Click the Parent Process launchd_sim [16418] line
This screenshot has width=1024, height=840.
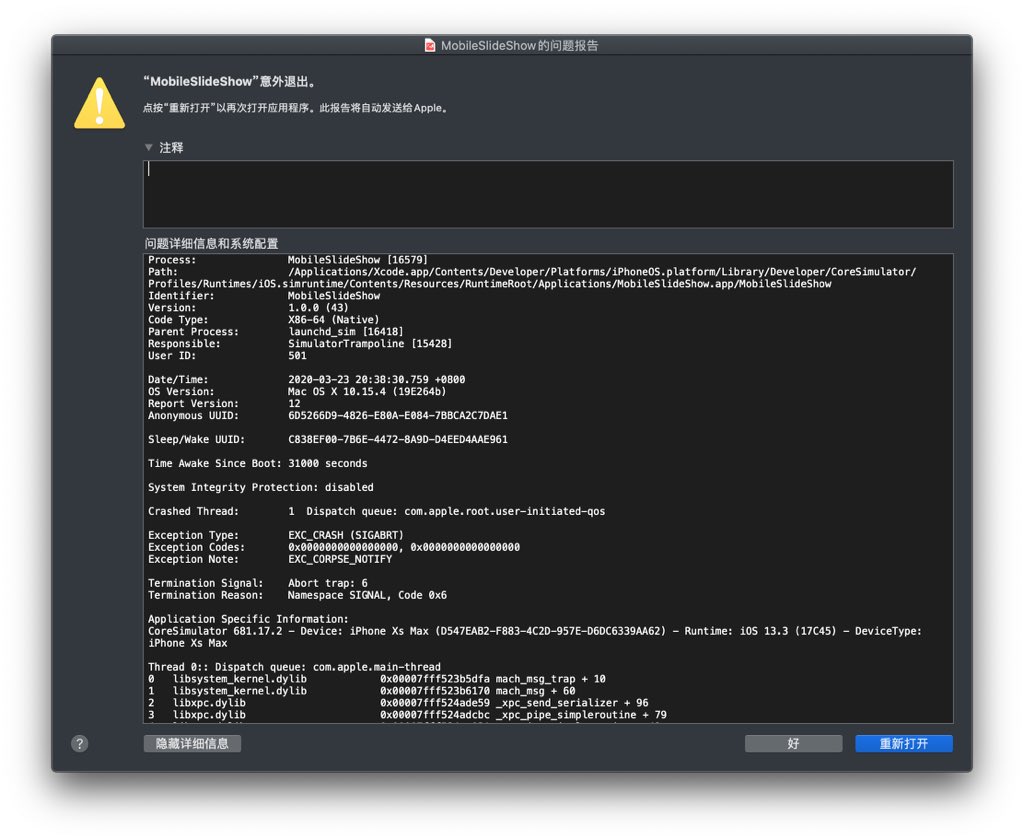276,332
